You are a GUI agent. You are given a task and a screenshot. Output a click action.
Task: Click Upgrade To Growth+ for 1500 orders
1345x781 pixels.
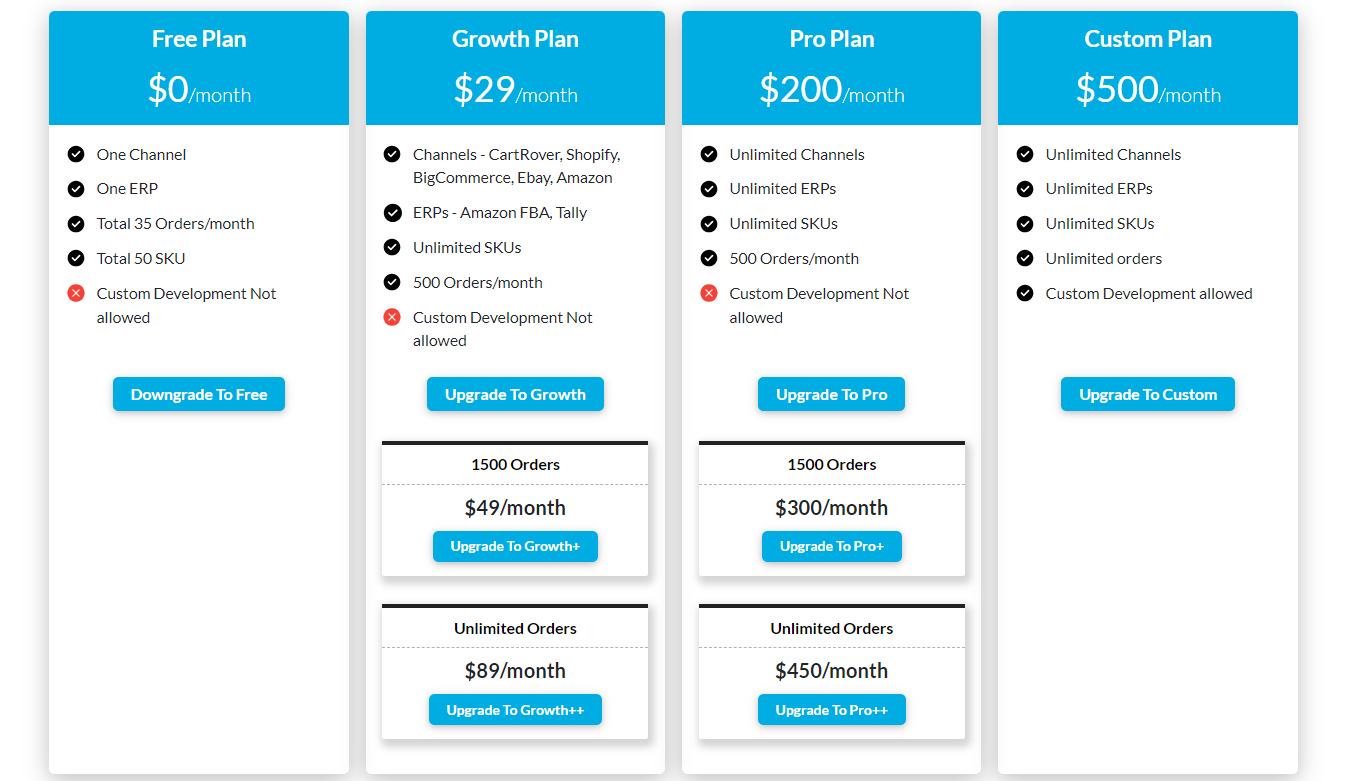click(515, 547)
